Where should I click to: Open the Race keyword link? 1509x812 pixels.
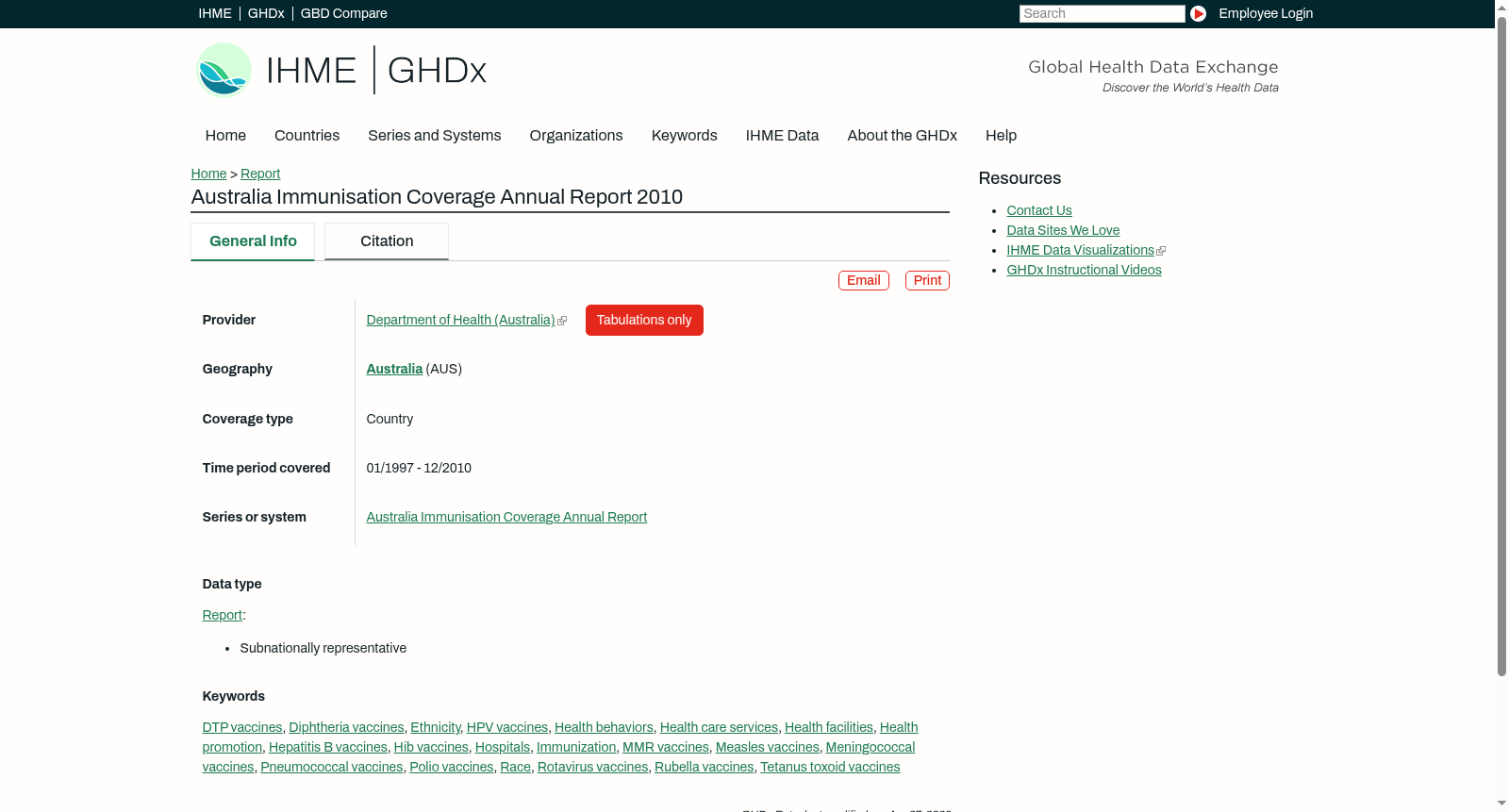516,767
